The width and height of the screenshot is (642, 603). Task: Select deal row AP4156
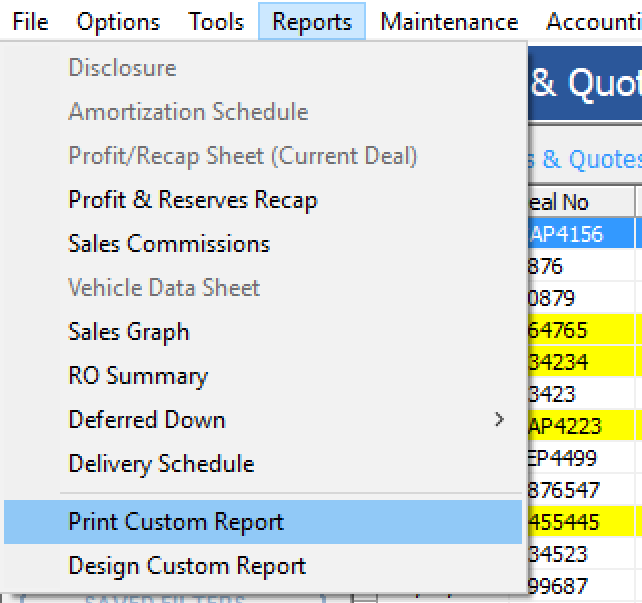pyautogui.click(x=585, y=234)
